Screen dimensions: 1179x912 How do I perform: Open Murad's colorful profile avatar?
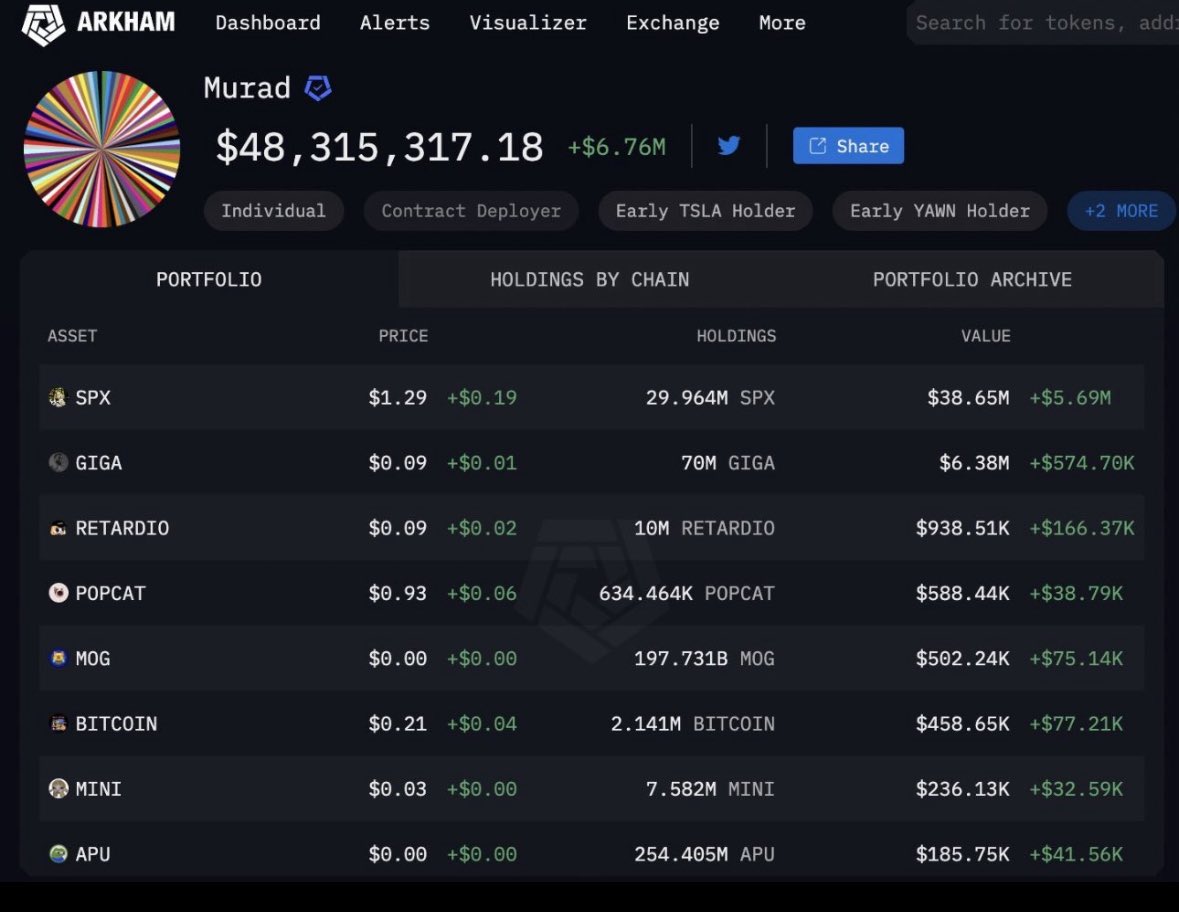pos(102,149)
